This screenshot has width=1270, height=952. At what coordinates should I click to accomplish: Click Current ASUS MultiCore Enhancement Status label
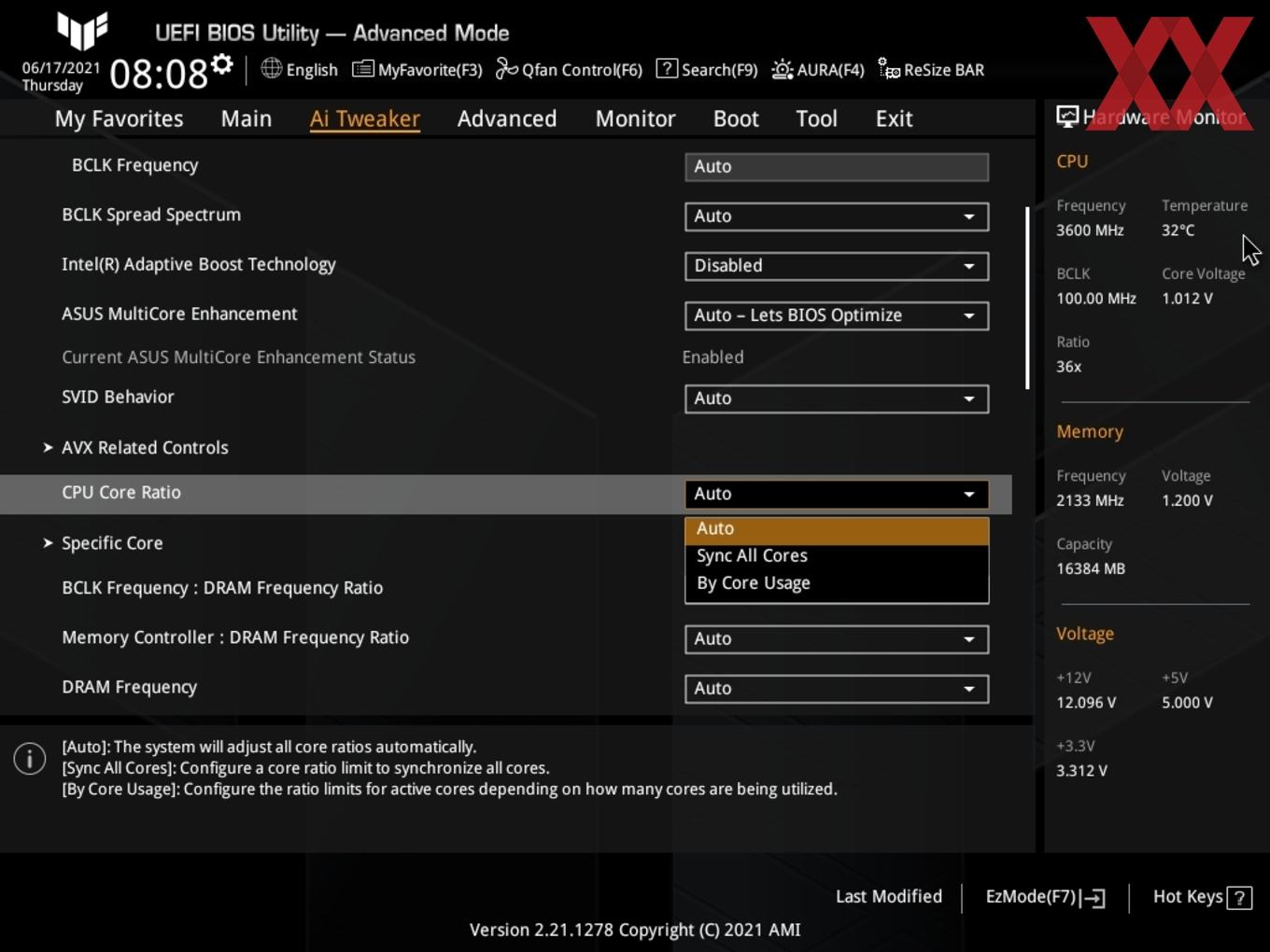pyautogui.click(x=238, y=357)
